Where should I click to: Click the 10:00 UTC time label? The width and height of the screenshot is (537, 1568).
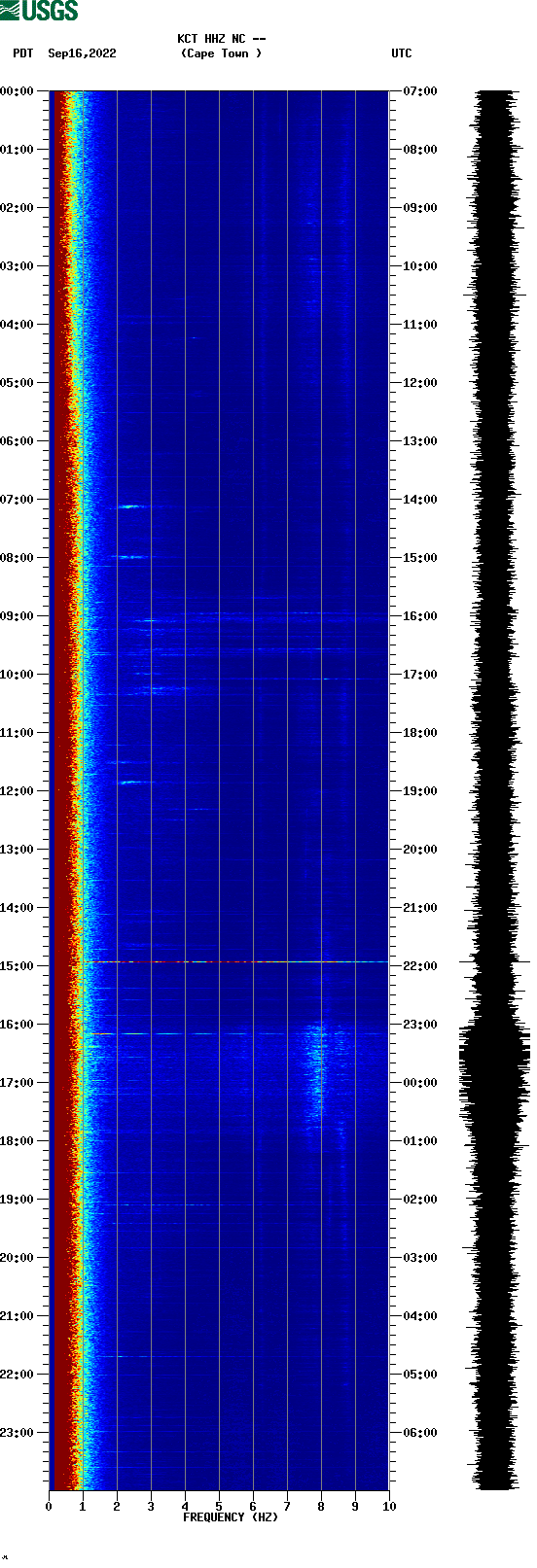pos(420,266)
